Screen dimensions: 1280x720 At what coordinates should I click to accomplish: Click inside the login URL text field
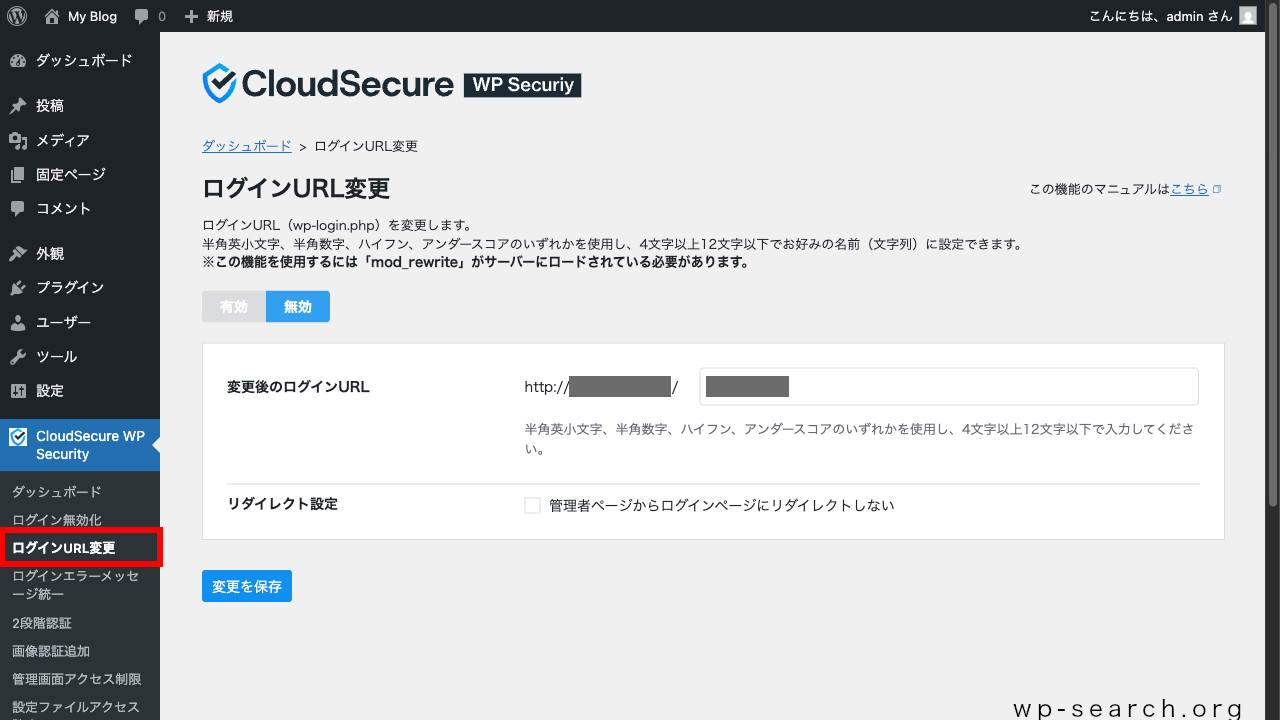click(x=948, y=386)
